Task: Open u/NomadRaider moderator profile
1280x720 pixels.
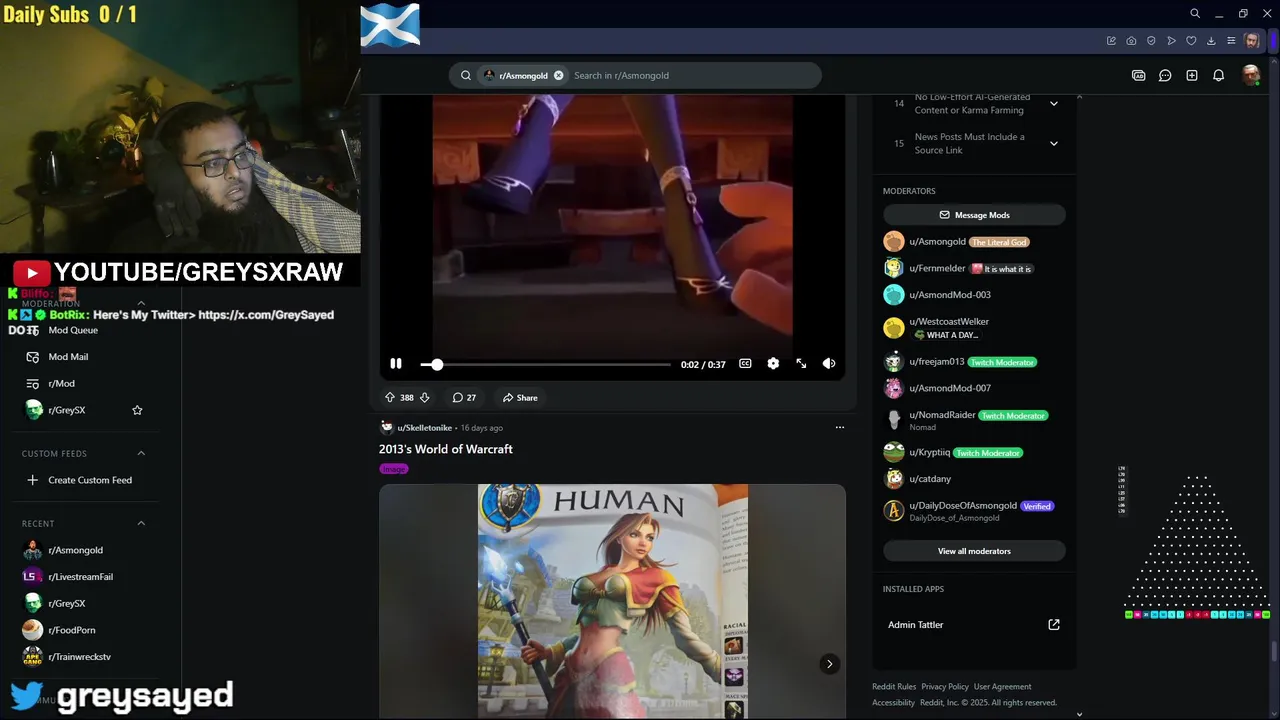Action: 942,415
